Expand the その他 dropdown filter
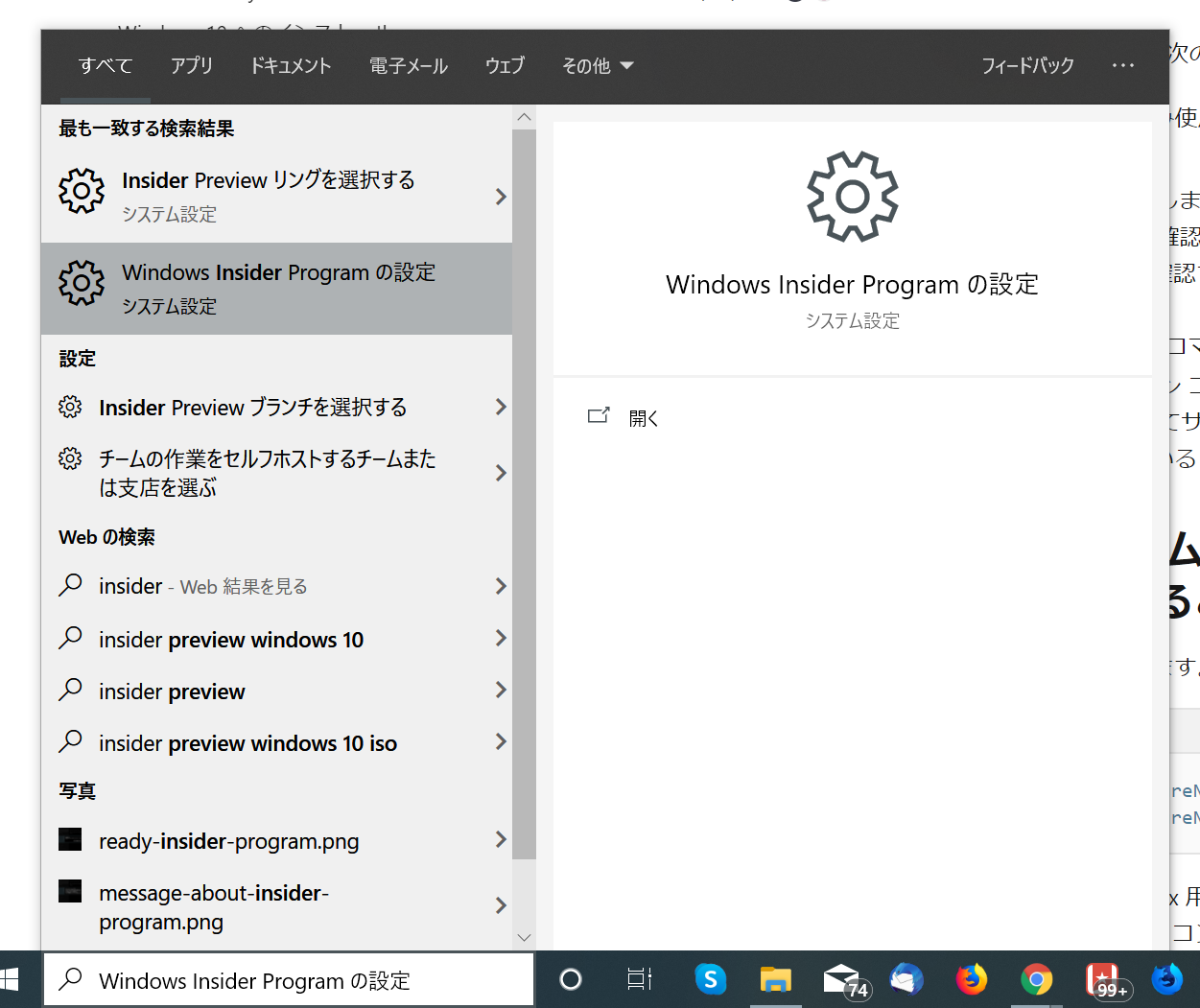 pos(598,65)
